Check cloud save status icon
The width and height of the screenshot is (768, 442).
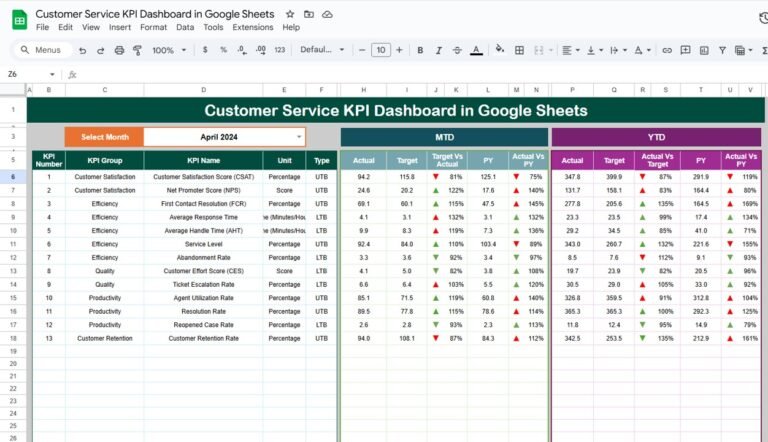point(327,14)
